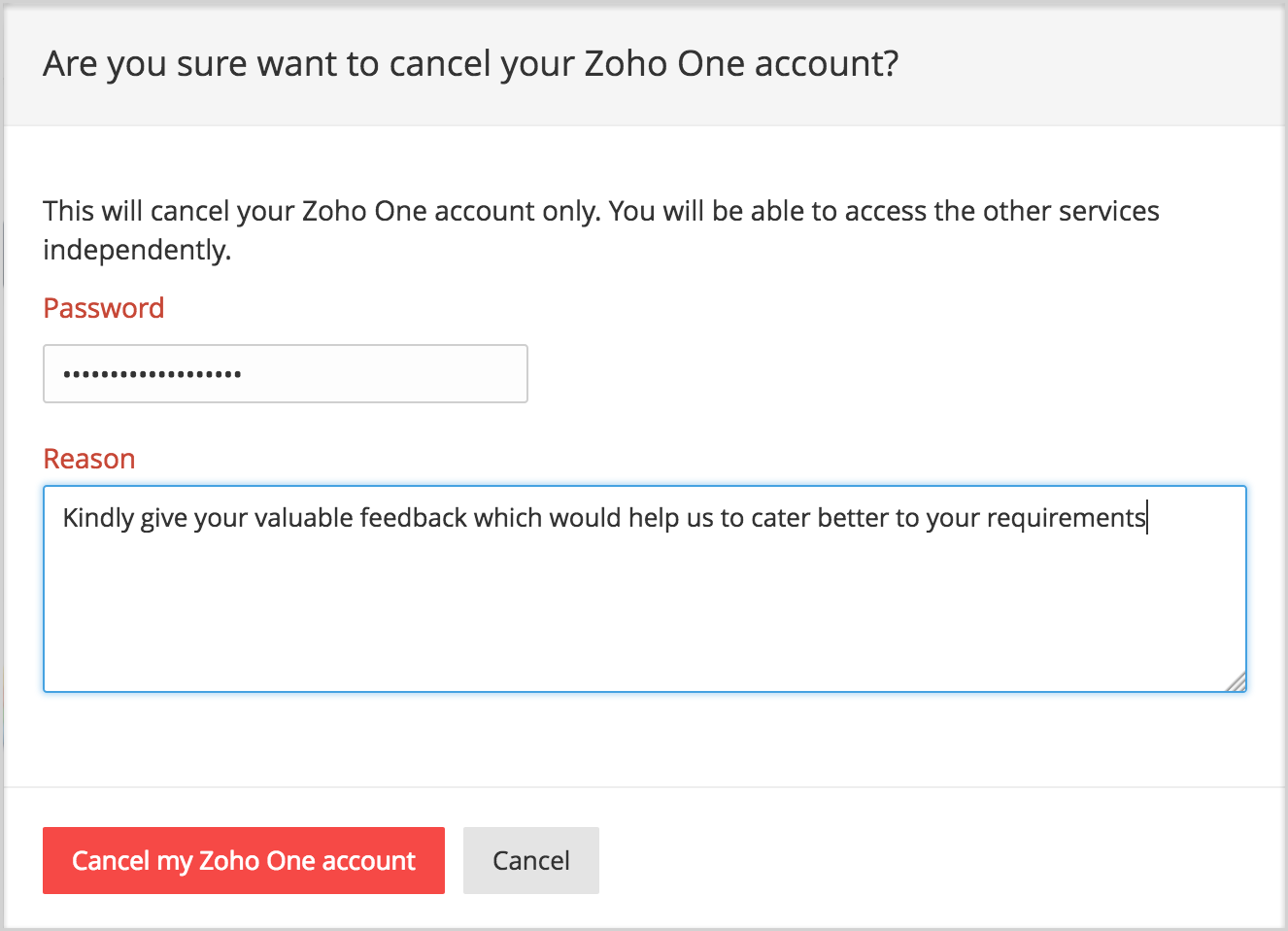Click the Password field label
This screenshot has width=1288, height=931.
[104, 308]
